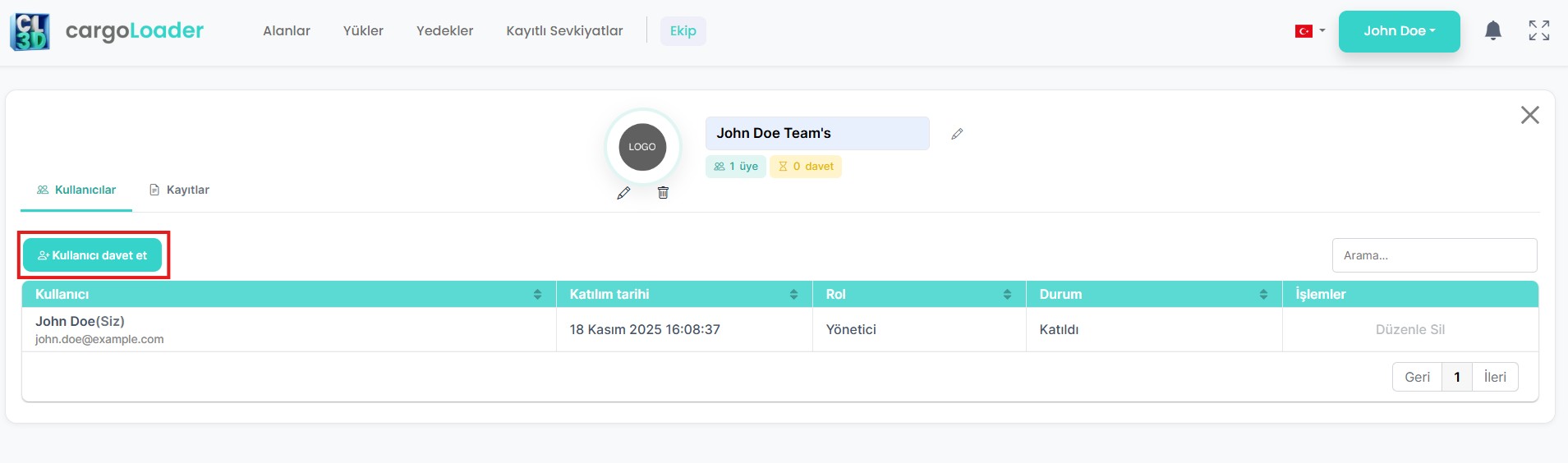Open the Turkish flag language dropdown
This screenshot has height=463, width=1568.
click(x=1309, y=31)
